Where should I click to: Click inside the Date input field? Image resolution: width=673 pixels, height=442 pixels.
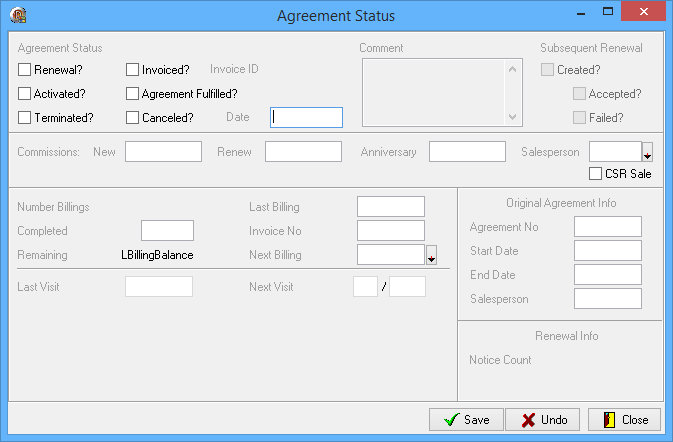[306, 118]
